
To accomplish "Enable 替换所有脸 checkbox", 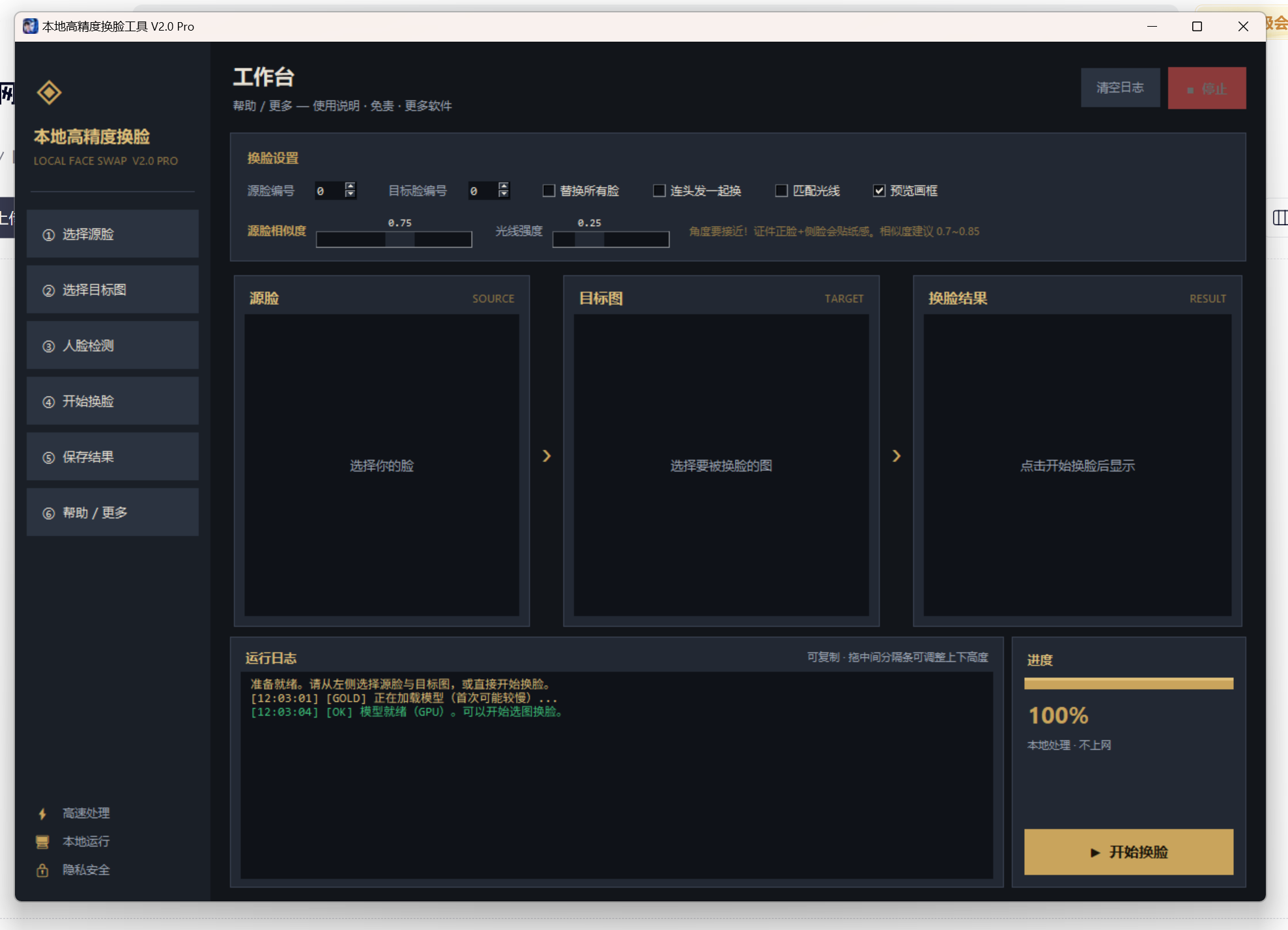I will pos(549,191).
